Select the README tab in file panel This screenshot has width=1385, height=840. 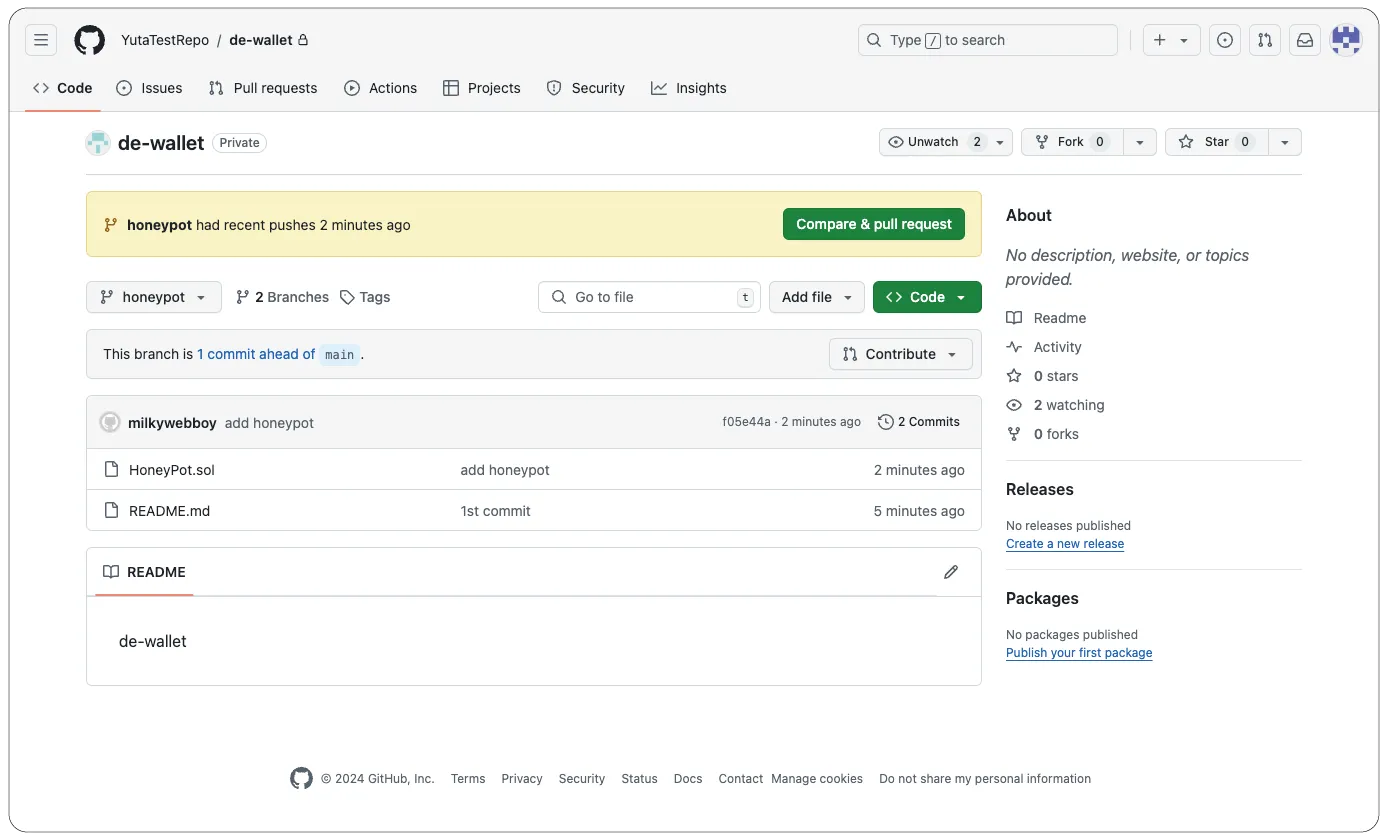tap(145, 572)
